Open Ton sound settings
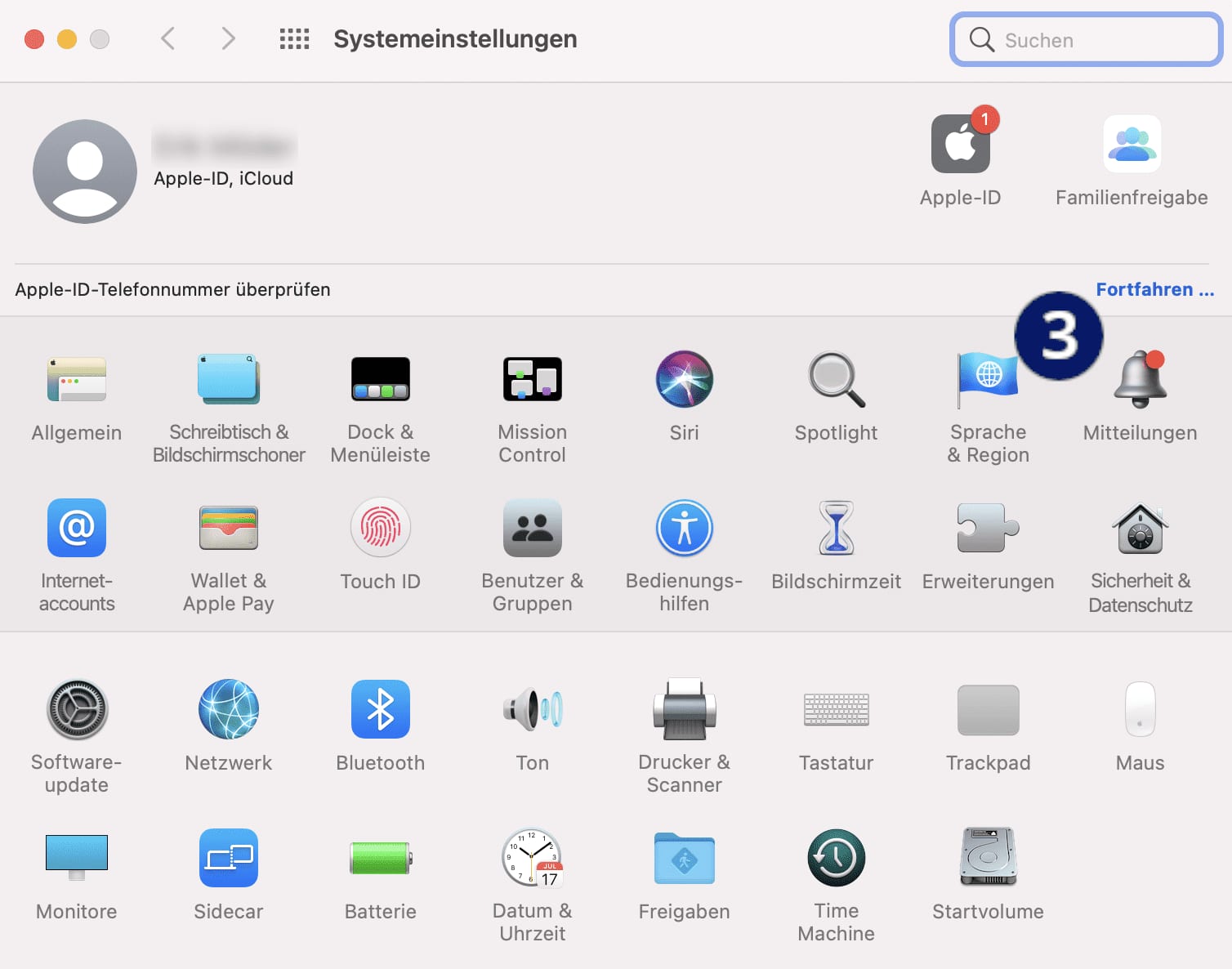This screenshot has width=1232, height=969. click(x=533, y=709)
